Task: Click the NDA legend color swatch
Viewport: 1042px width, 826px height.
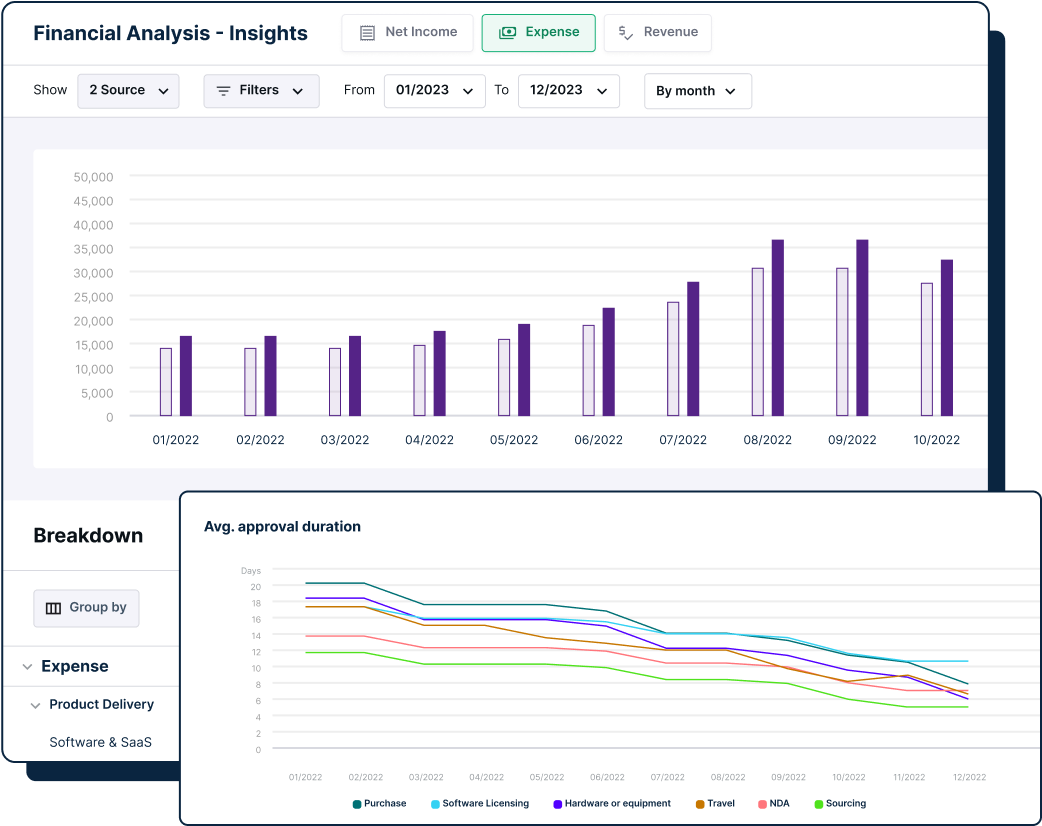Action: 762,804
